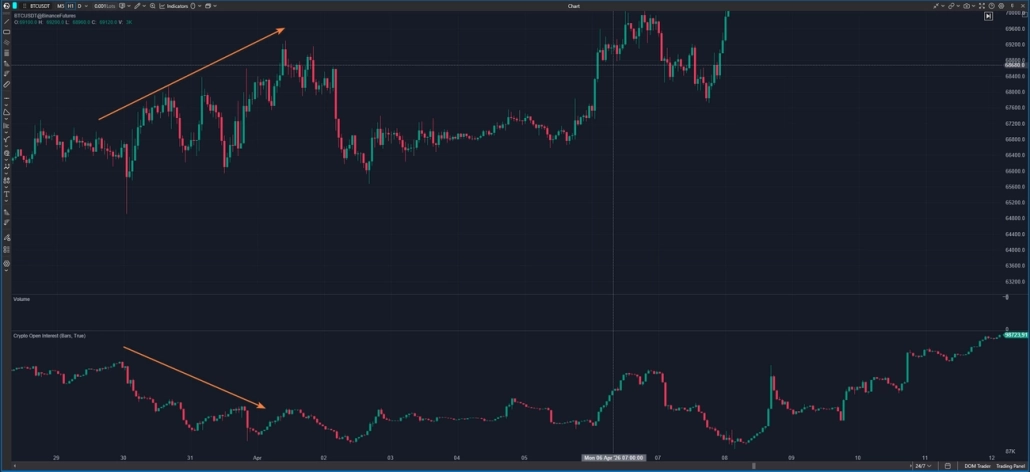Screen dimensions: 1030x472
Task: Select the rectangle drawing tool
Action: point(7,32)
